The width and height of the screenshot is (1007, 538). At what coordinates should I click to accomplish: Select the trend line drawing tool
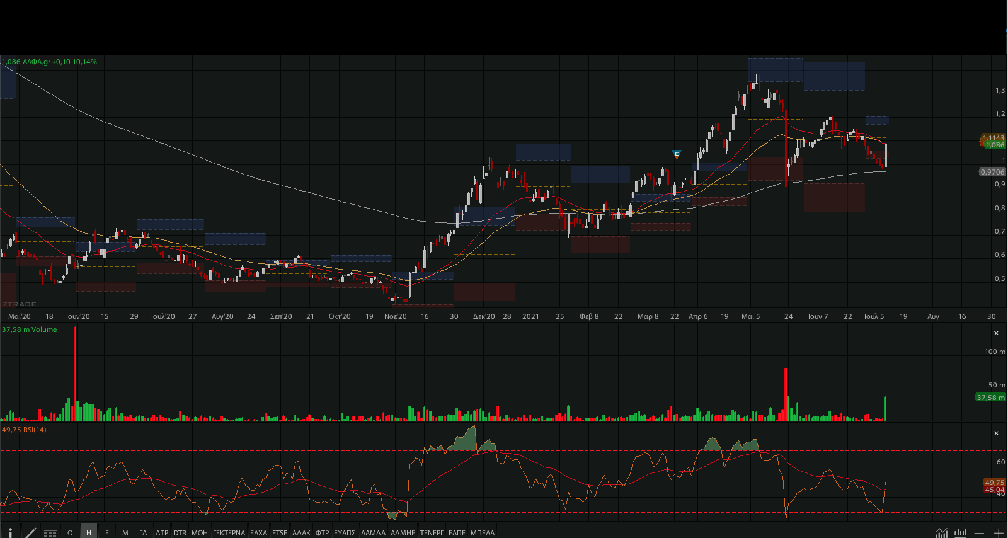30,531
